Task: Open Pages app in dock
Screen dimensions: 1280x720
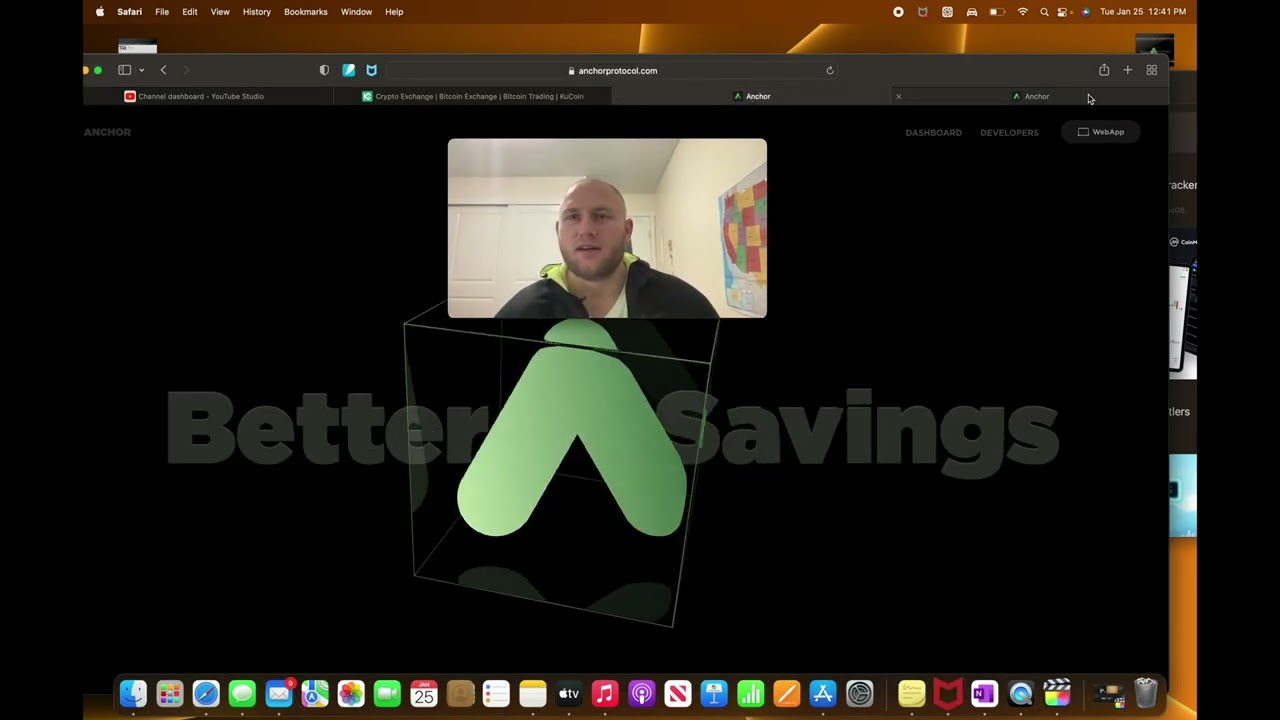Action: click(787, 694)
